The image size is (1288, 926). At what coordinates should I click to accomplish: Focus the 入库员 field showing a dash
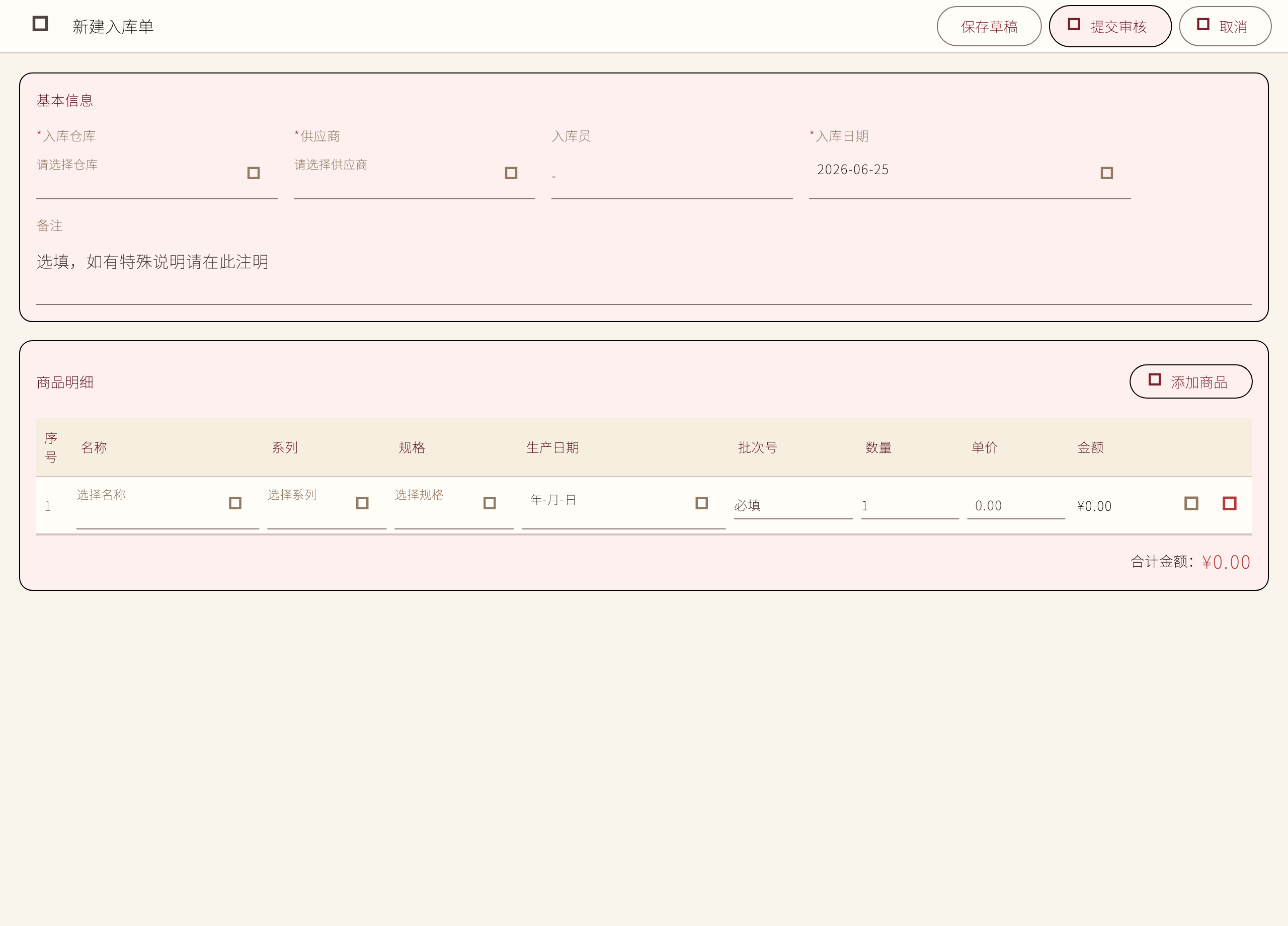[672, 176]
